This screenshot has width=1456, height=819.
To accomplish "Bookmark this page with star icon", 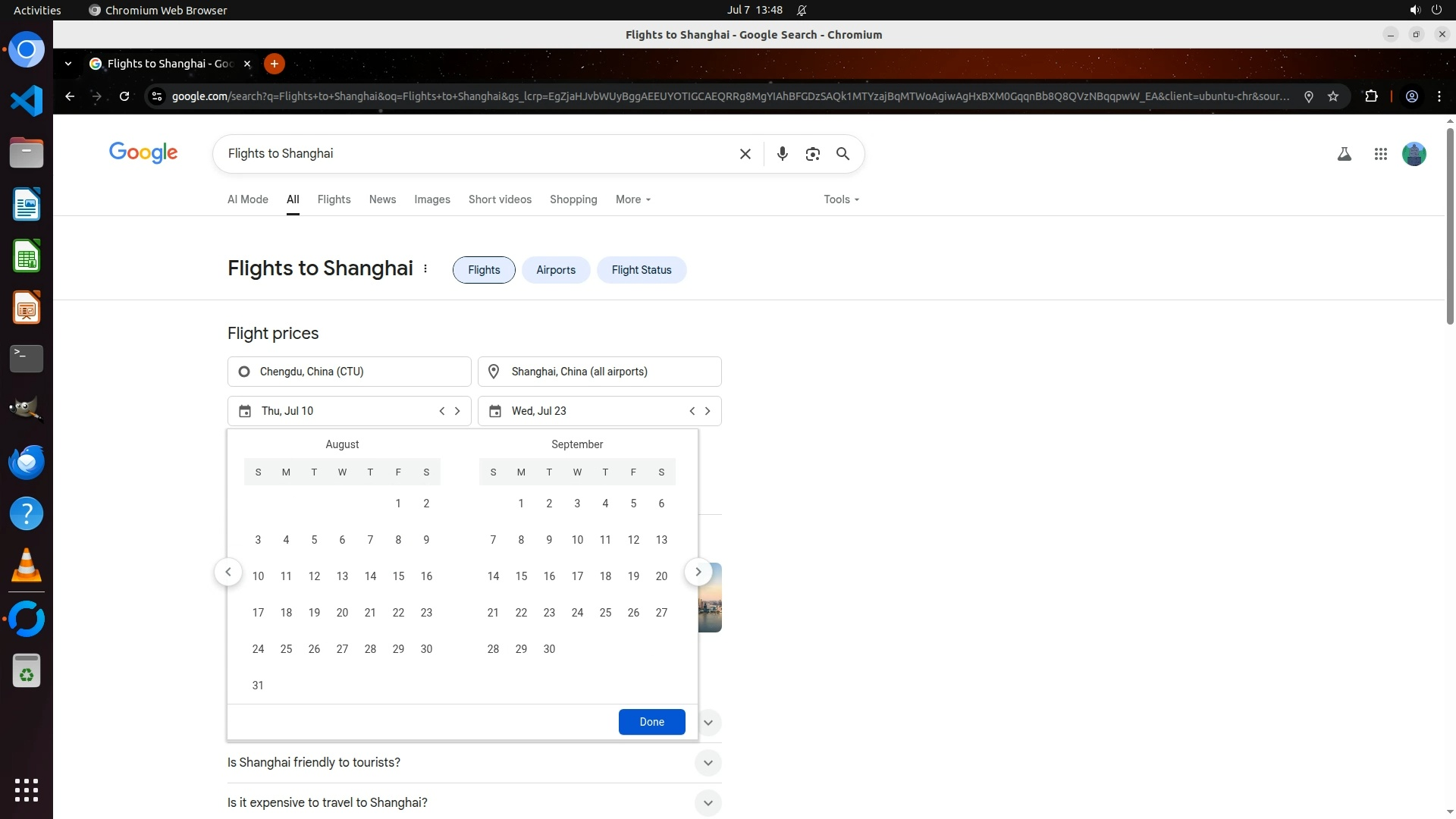I will tap(1333, 96).
